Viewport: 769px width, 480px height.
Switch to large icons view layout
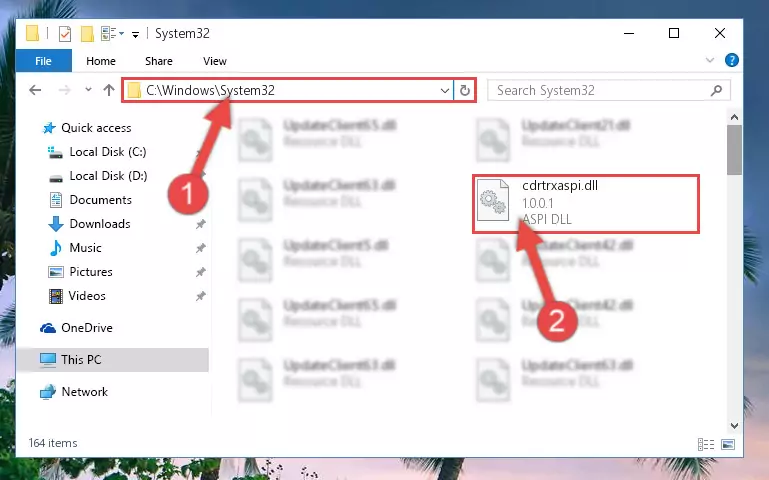coord(728,444)
